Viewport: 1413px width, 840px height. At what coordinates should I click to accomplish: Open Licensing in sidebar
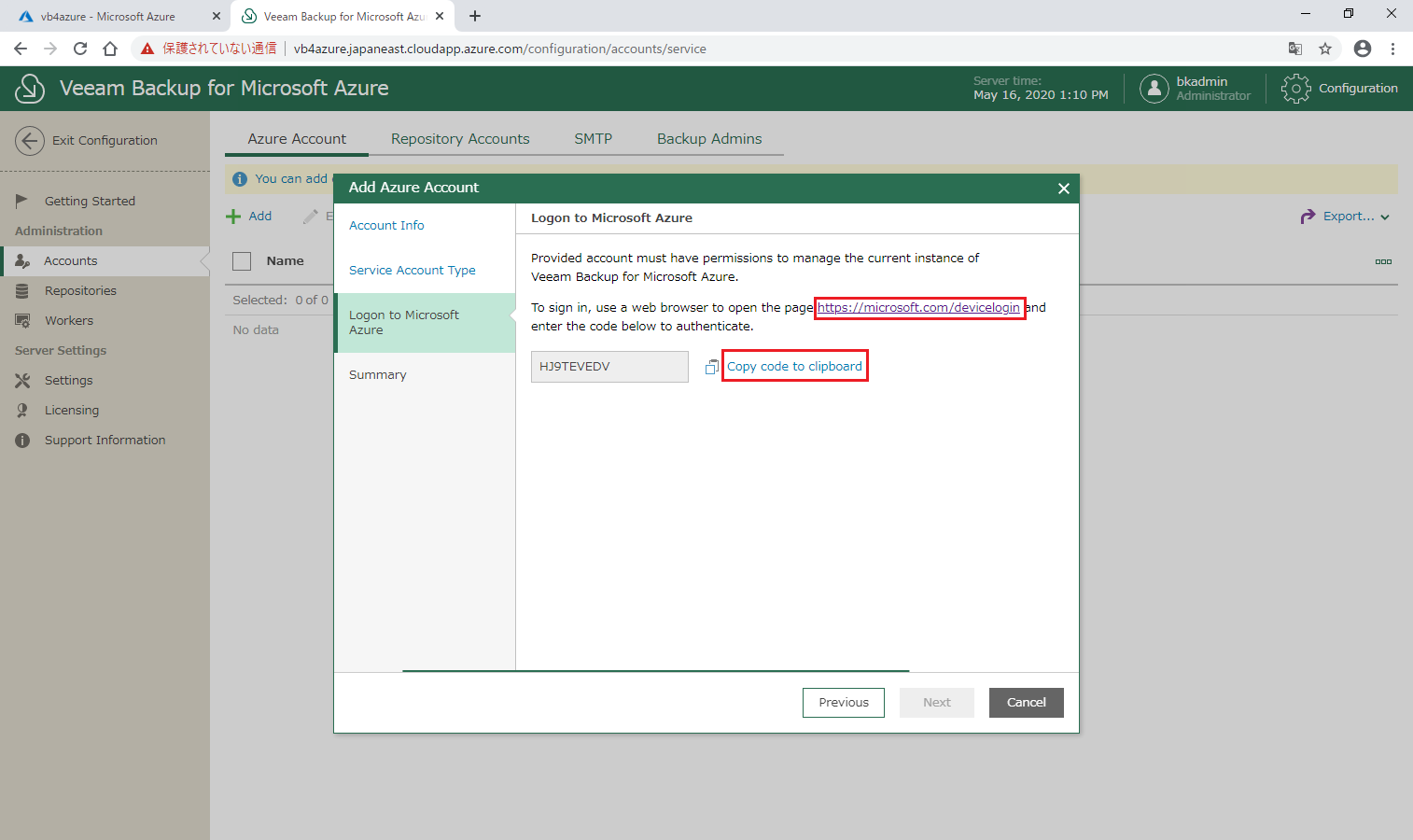(x=72, y=411)
